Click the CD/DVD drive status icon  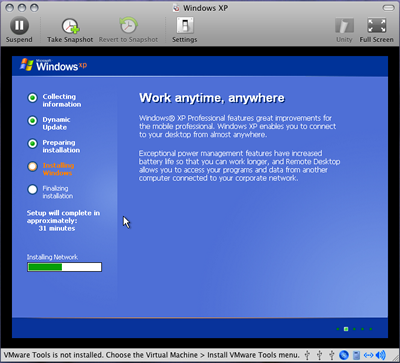(x=344, y=355)
